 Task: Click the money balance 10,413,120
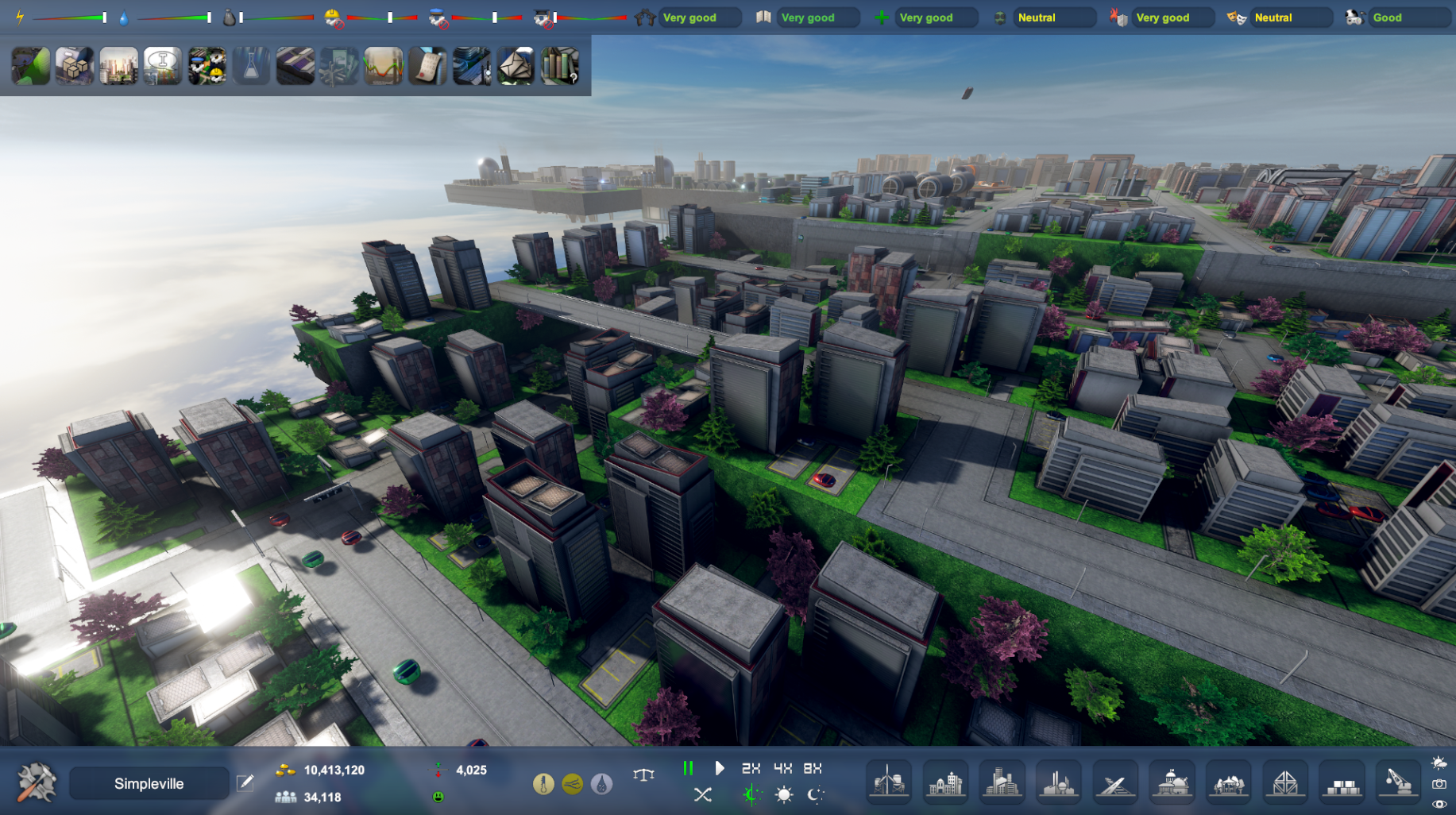(x=334, y=770)
